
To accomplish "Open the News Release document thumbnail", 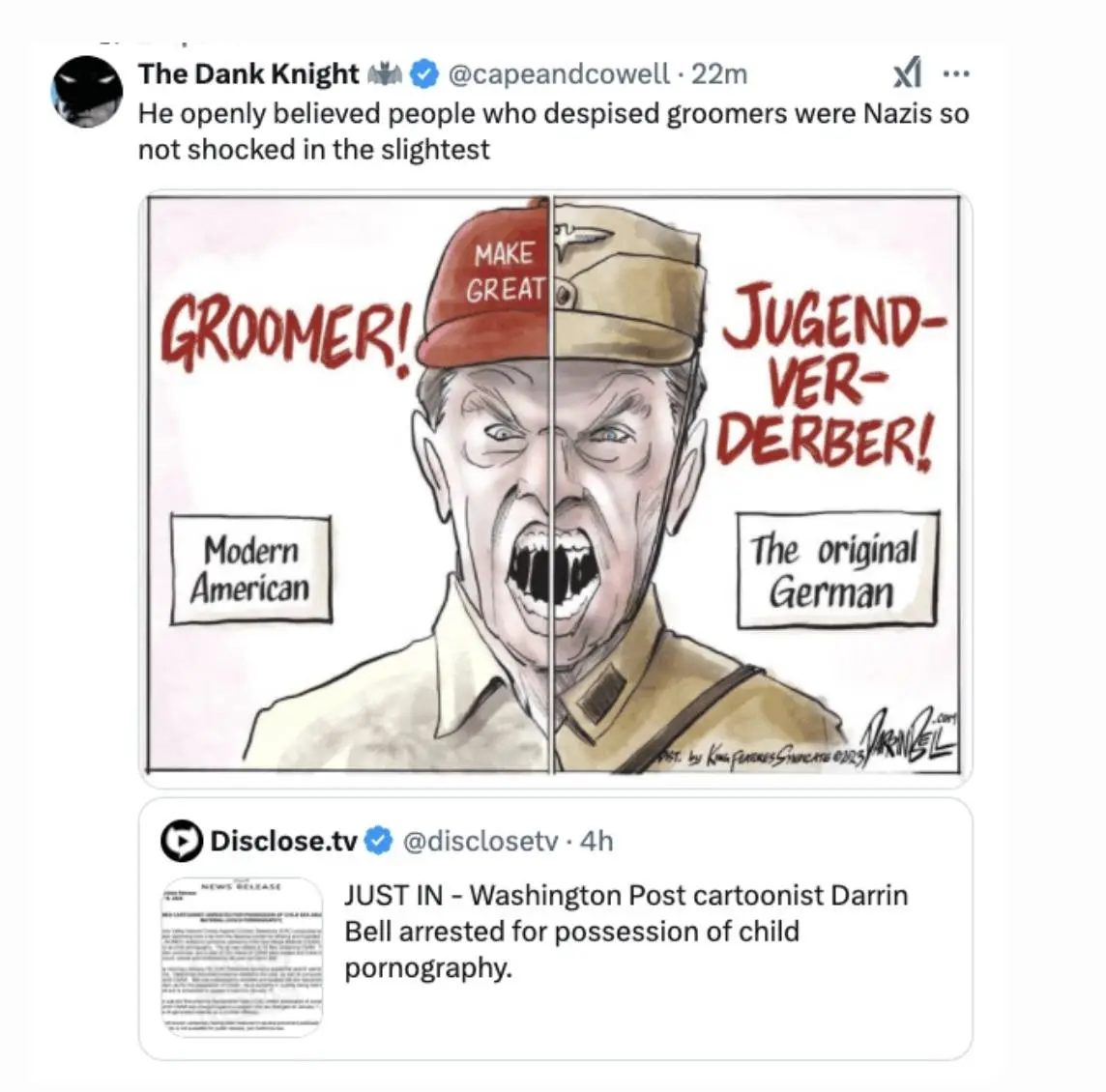I will tap(242, 957).
